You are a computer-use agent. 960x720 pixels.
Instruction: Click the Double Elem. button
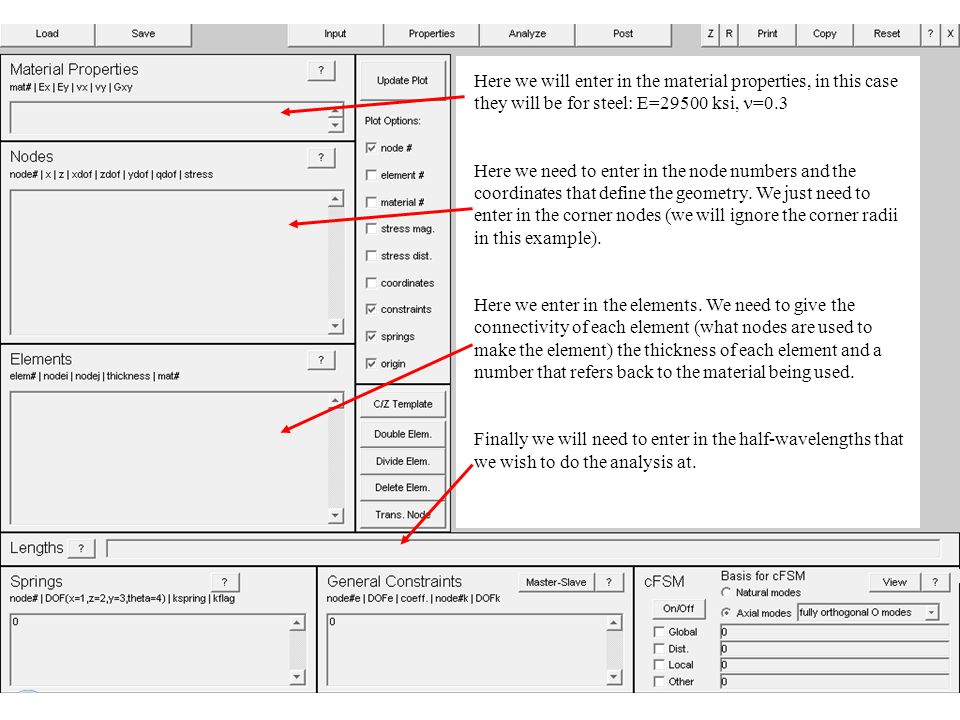pyautogui.click(x=402, y=434)
